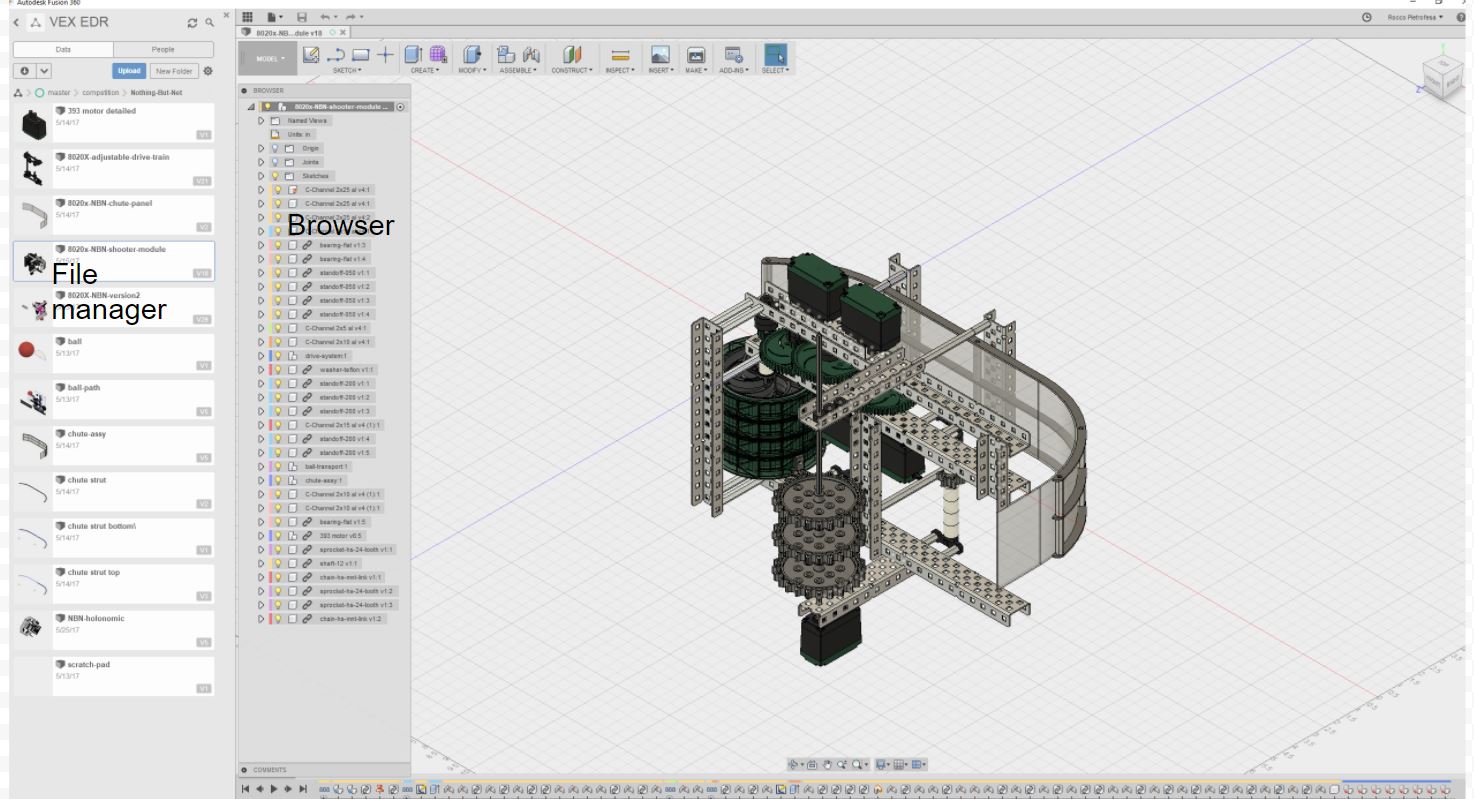Click the data panel grid icon

pos(247,17)
